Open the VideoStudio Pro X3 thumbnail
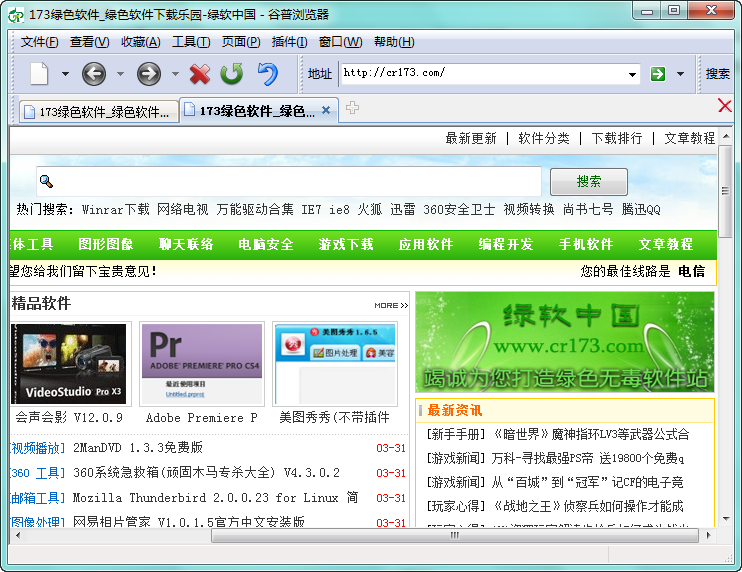Image resolution: width=742 pixels, height=572 pixels. tap(69, 364)
